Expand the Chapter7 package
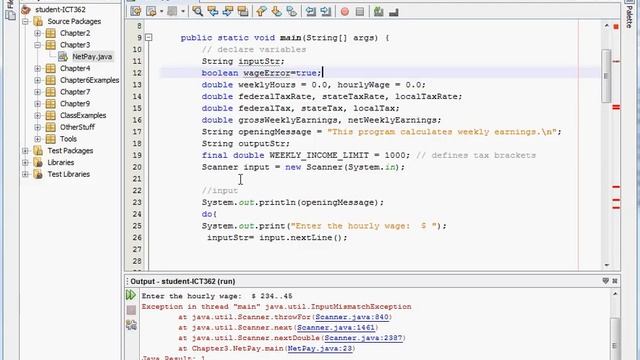Image resolution: width=640 pixels, height=360 pixels. coord(38,92)
